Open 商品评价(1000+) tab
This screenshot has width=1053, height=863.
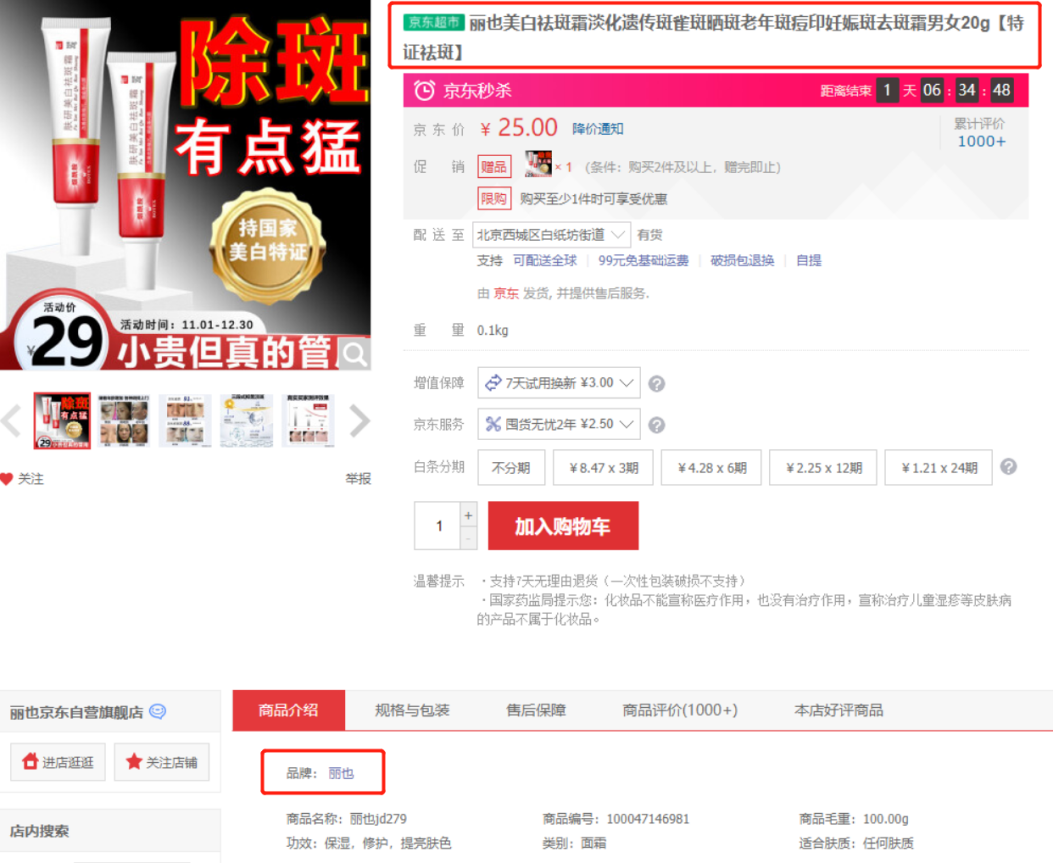click(679, 710)
